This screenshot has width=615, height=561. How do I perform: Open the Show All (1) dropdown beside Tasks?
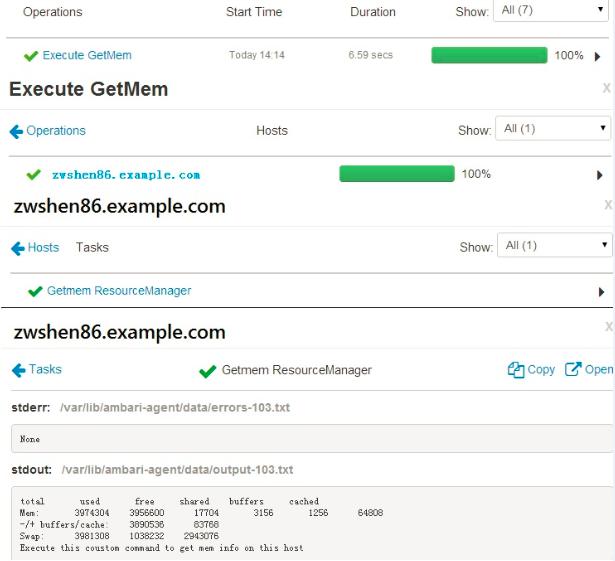(554, 245)
